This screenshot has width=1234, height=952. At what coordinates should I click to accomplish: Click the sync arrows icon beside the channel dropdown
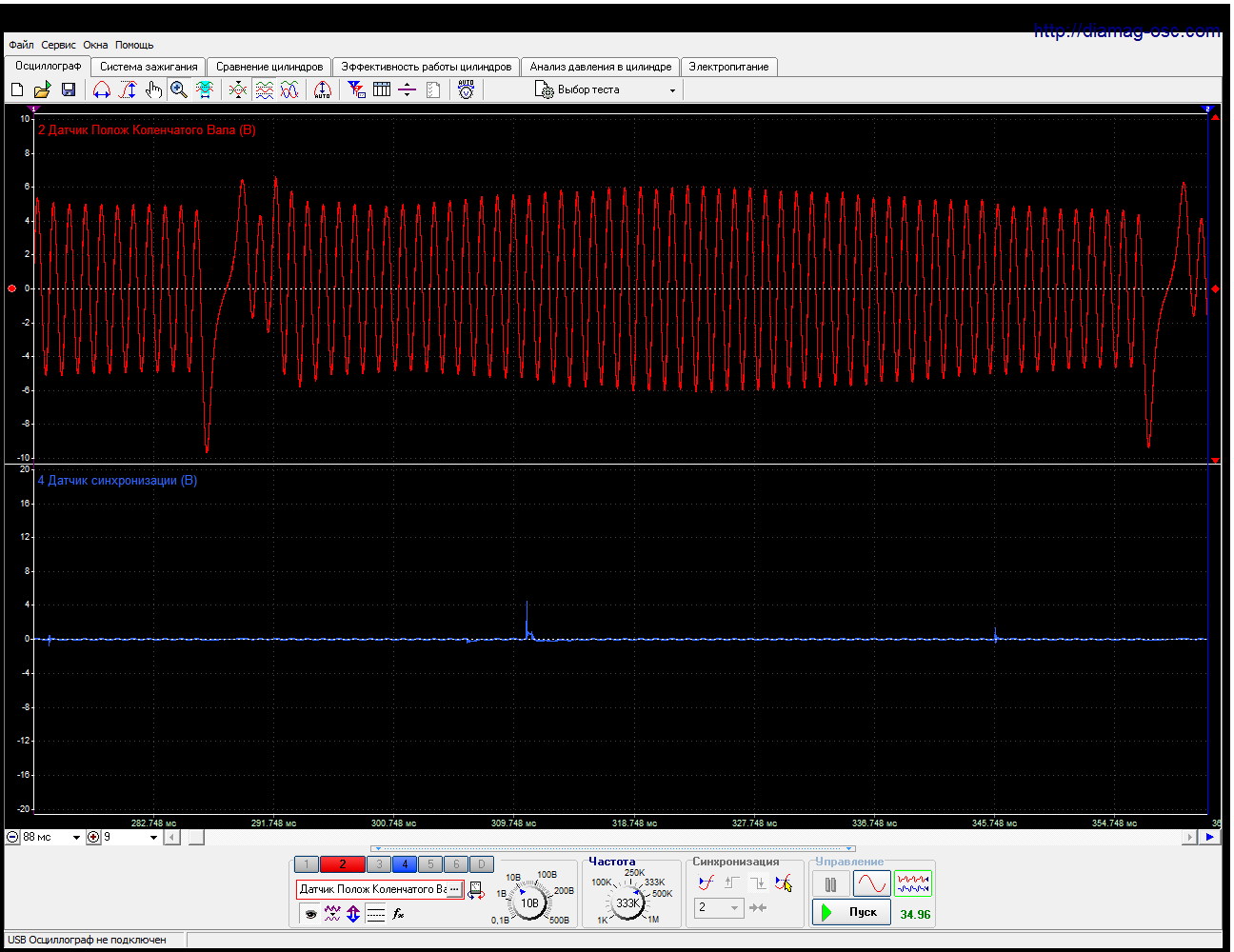click(x=758, y=907)
